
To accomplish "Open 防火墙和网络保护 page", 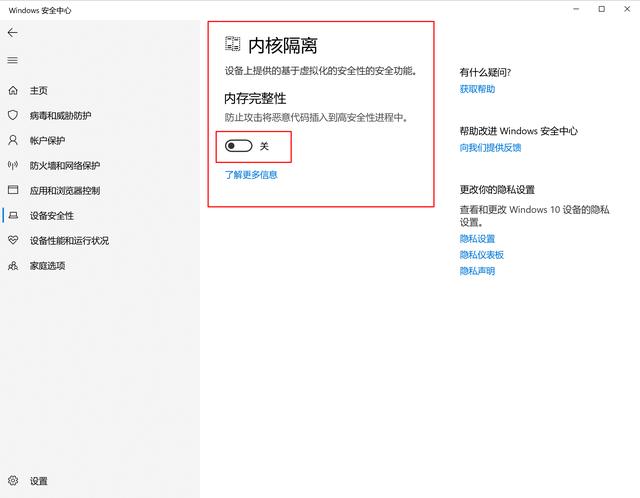I will tap(65, 166).
